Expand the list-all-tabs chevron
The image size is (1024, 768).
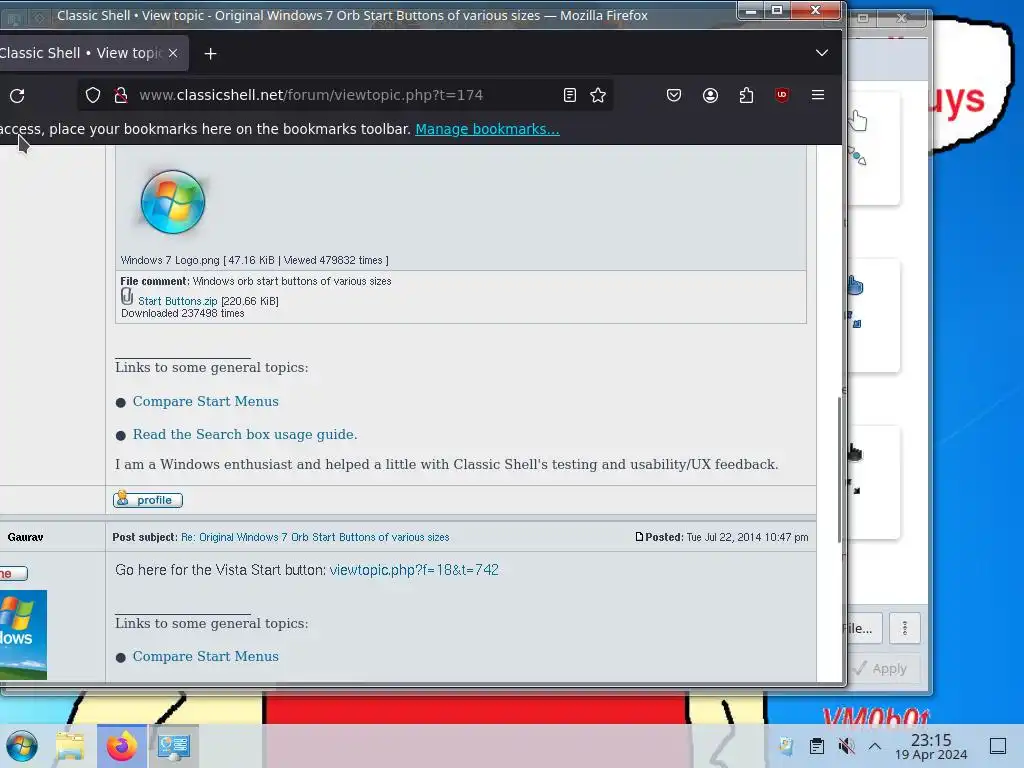[x=822, y=53]
